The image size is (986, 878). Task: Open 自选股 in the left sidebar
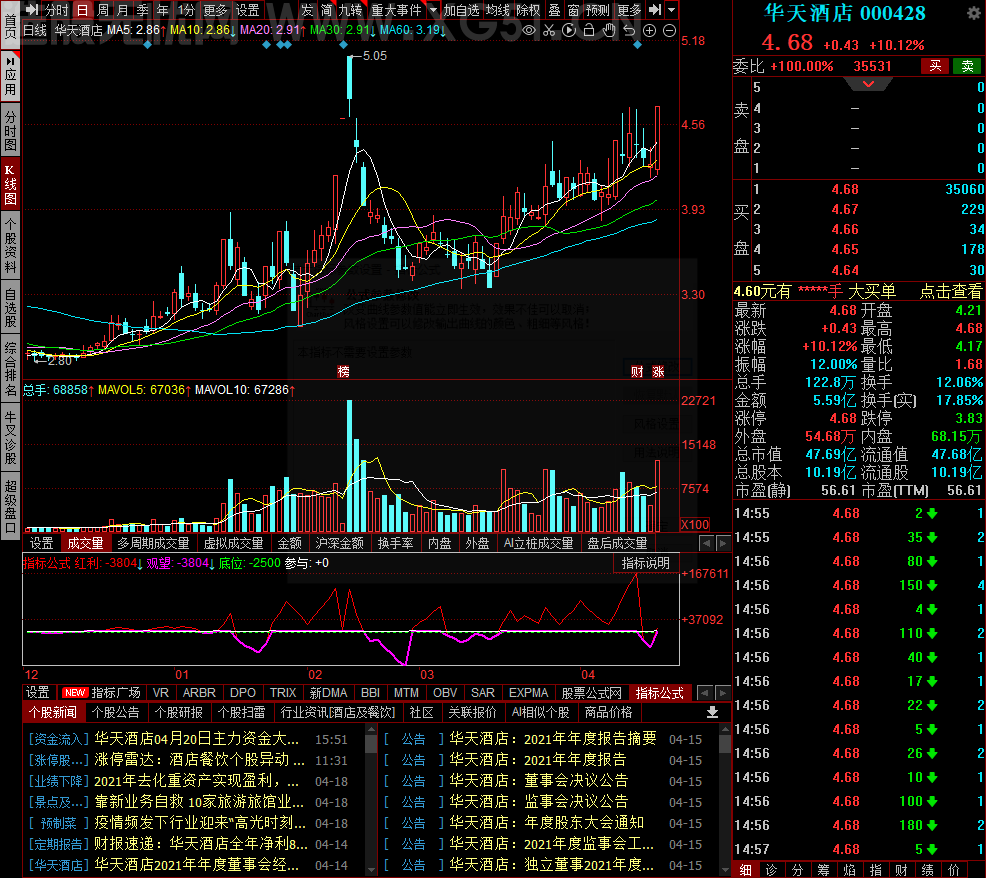click(x=10, y=308)
